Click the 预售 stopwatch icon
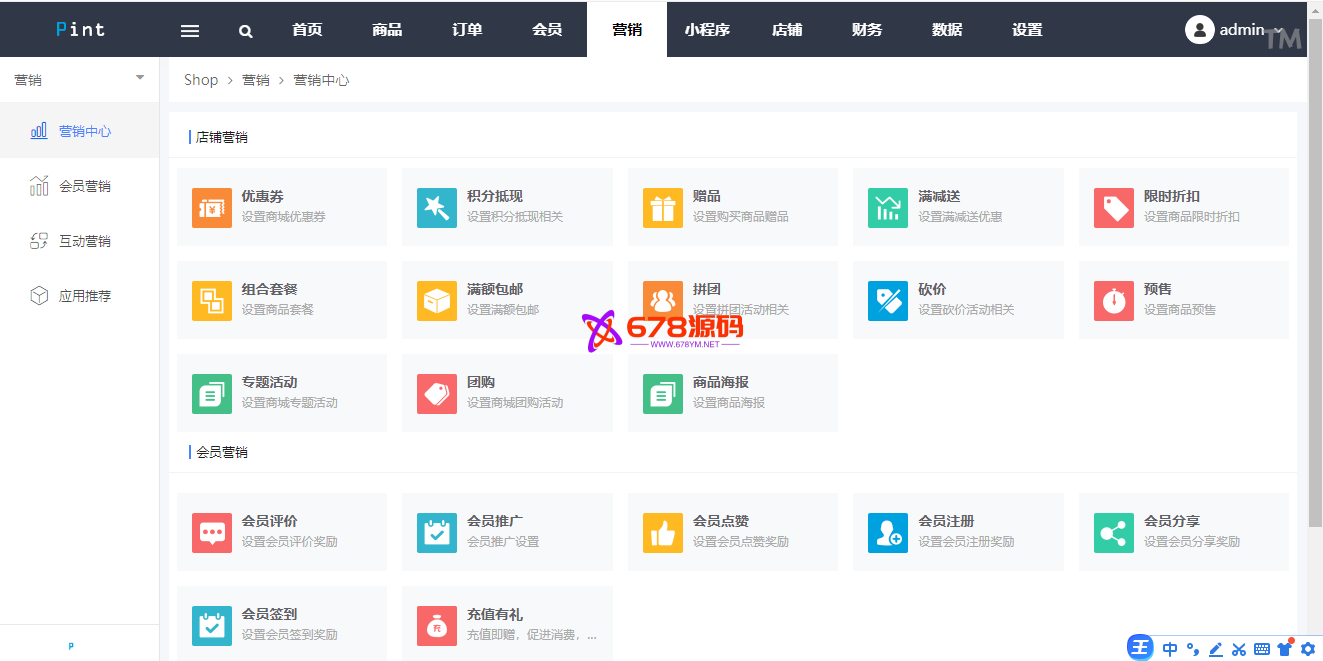 tap(1113, 301)
